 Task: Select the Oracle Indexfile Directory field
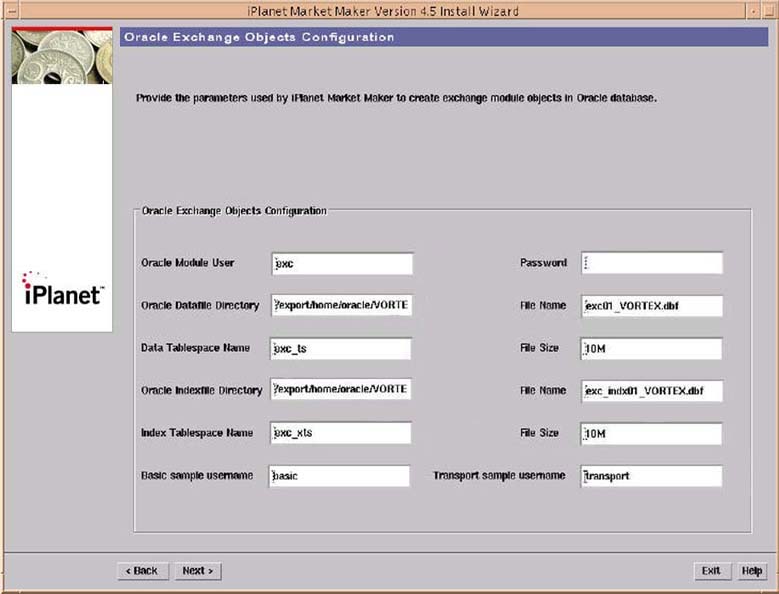tap(341, 389)
